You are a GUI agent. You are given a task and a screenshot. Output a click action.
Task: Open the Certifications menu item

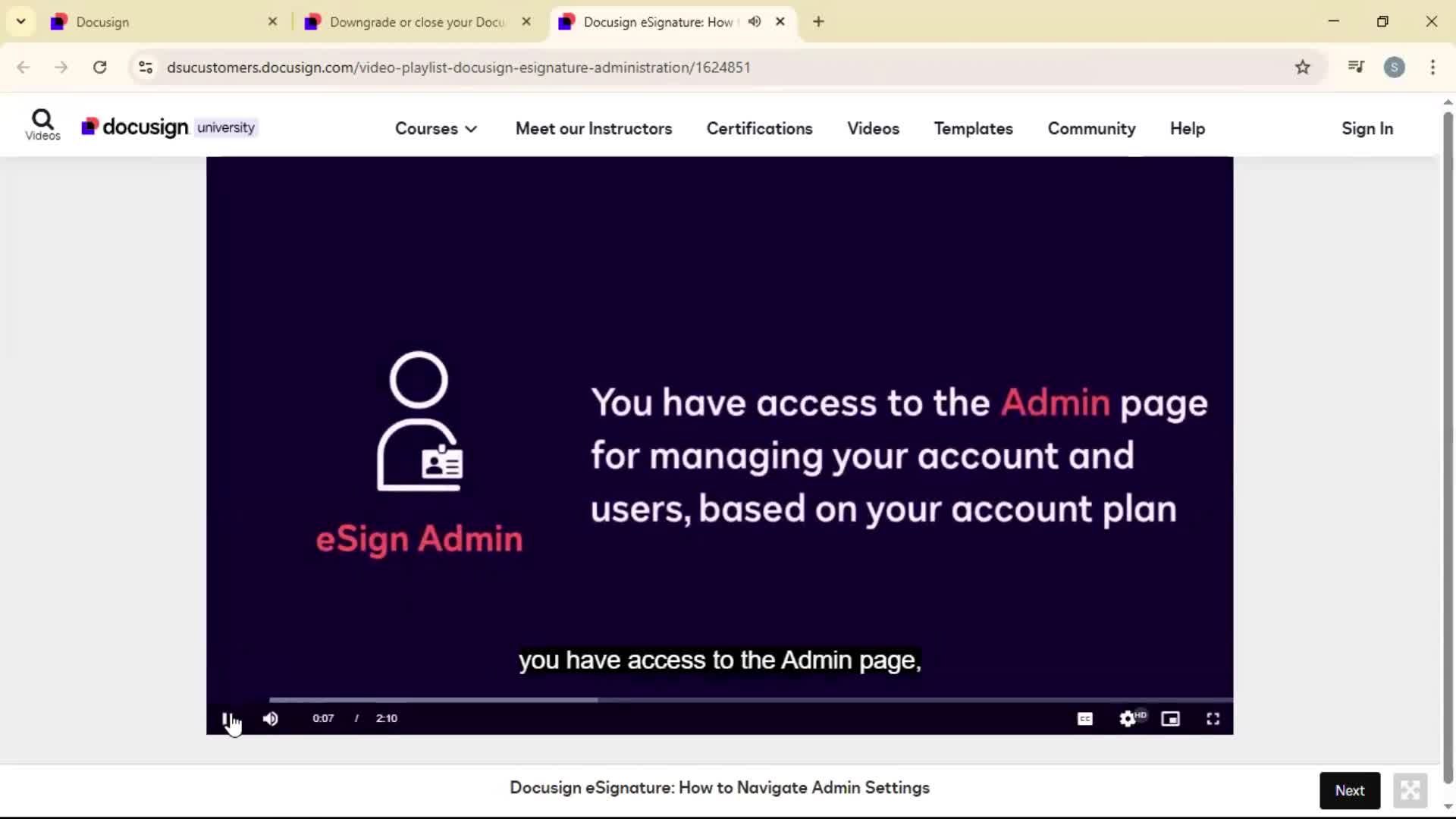759,129
